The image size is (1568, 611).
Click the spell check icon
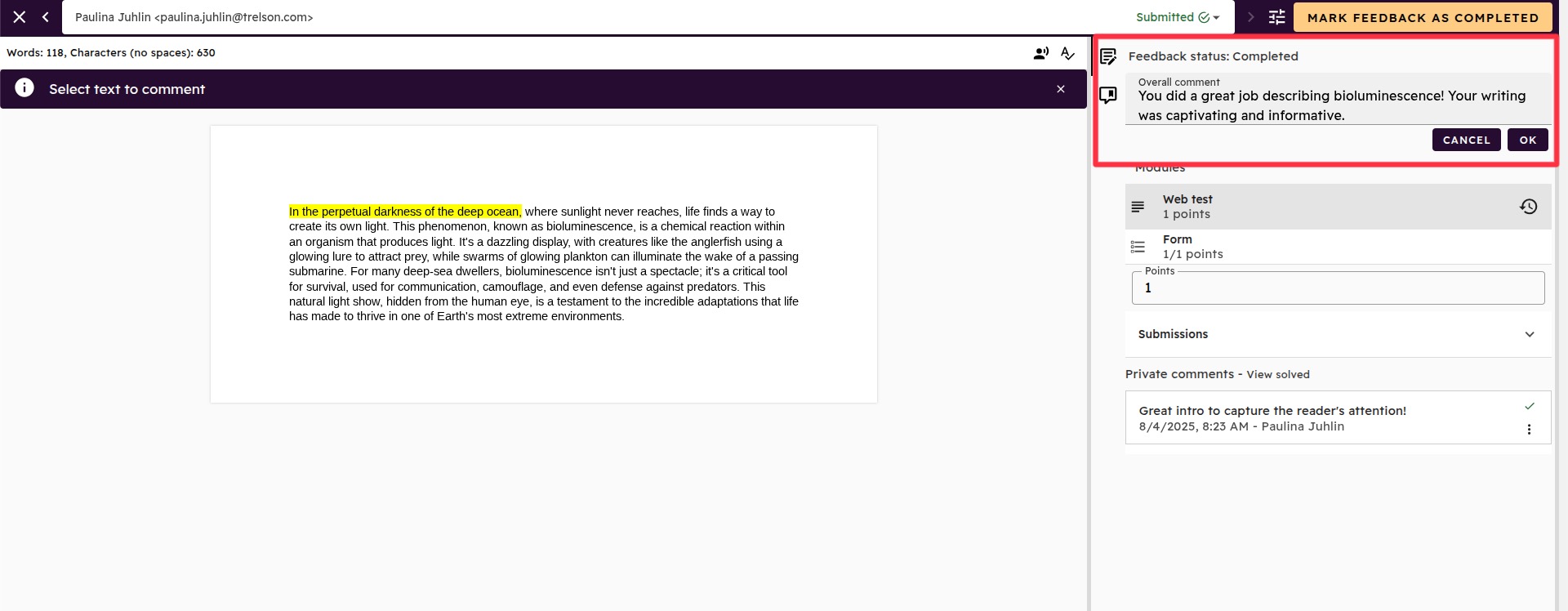pos(1068,53)
